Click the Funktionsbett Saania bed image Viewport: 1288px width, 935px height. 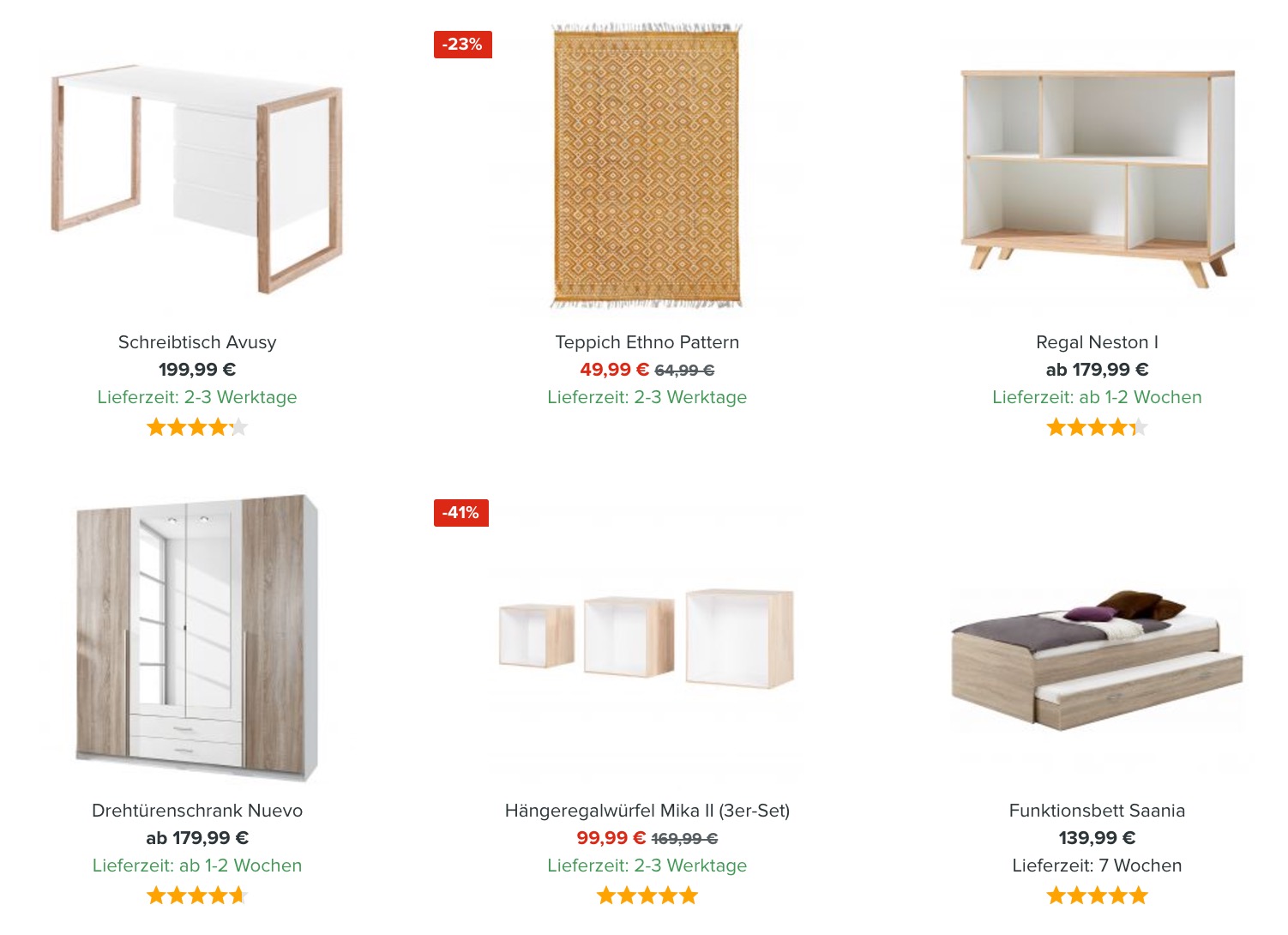[1097, 656]
